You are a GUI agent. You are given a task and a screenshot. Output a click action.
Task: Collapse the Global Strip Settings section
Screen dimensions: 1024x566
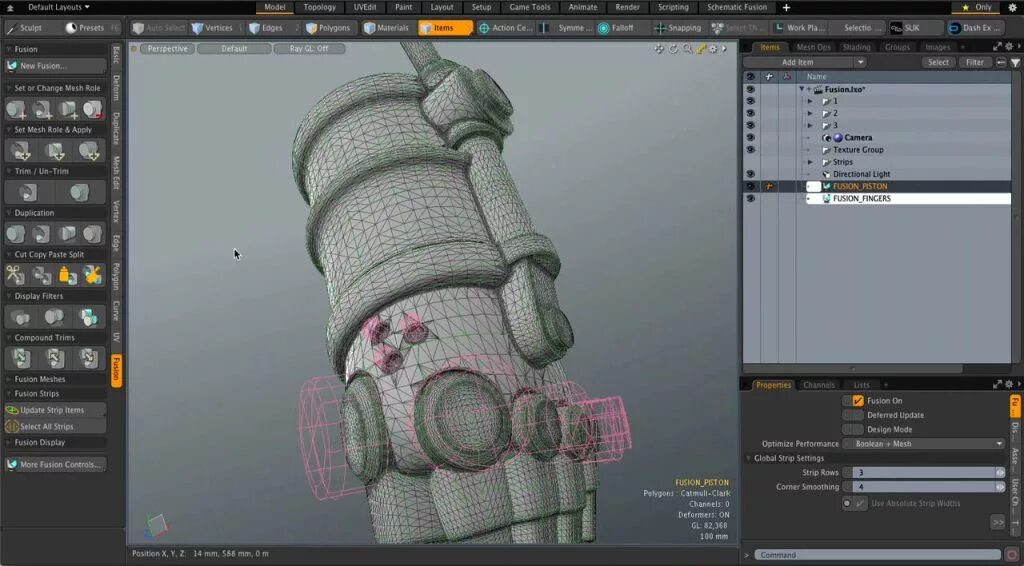(x=748, y=458)
